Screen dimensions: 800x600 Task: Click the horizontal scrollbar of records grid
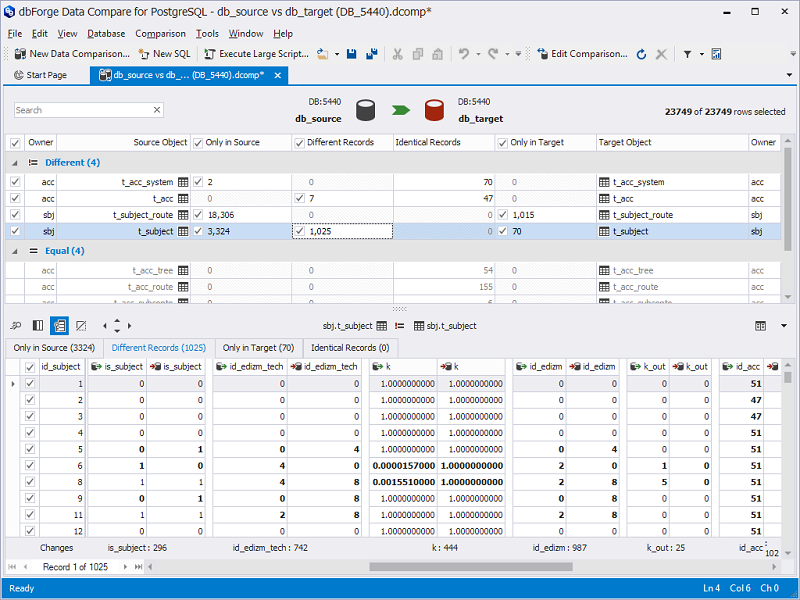tap(470, 567)
